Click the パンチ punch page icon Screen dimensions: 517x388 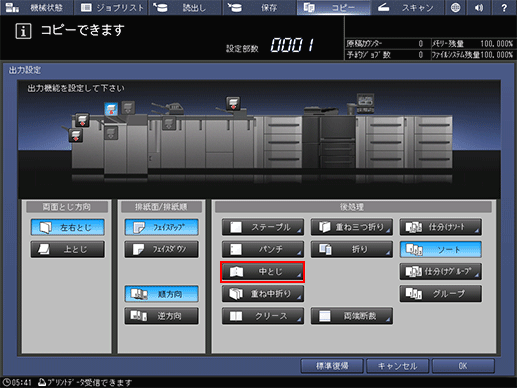(x=236, y=249)
